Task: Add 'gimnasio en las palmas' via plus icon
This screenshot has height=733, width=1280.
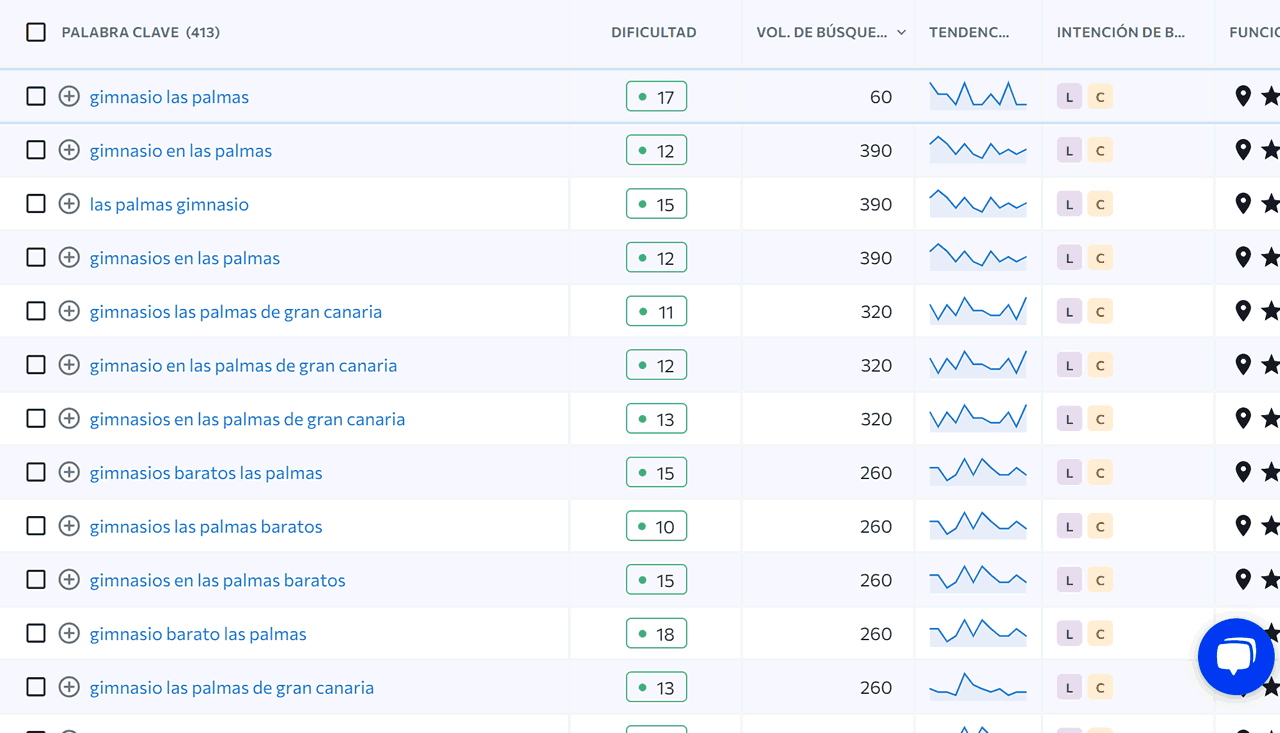Action: click(x=69, y=150)
